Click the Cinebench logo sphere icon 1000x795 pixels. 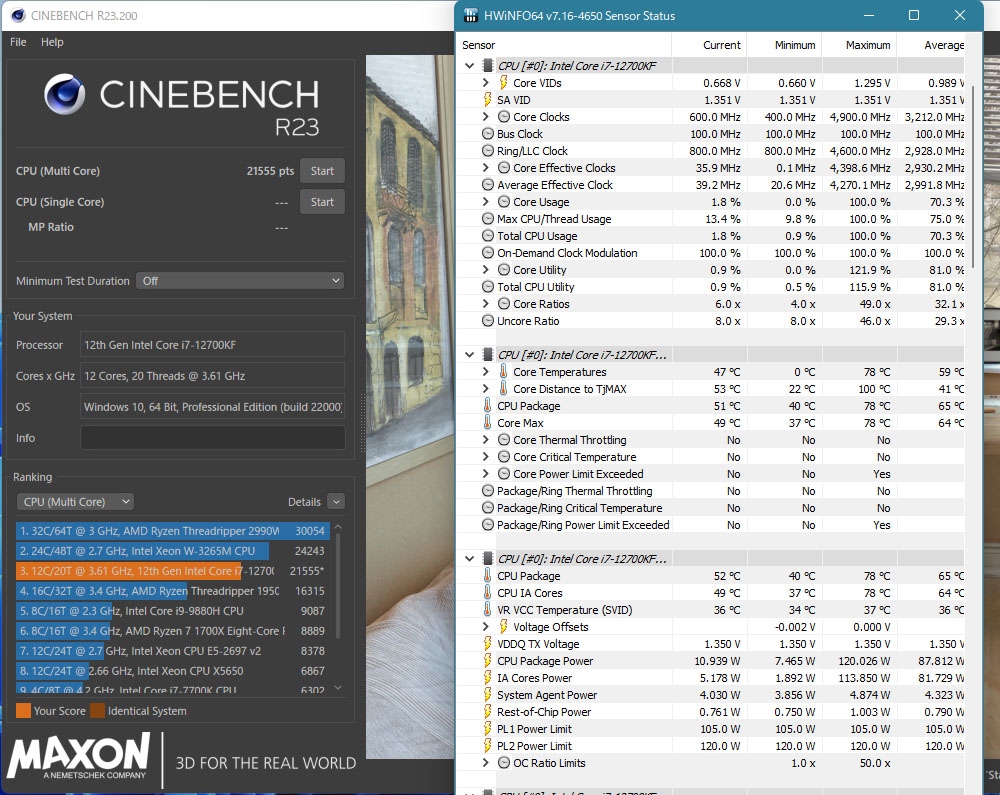point(64,94)
